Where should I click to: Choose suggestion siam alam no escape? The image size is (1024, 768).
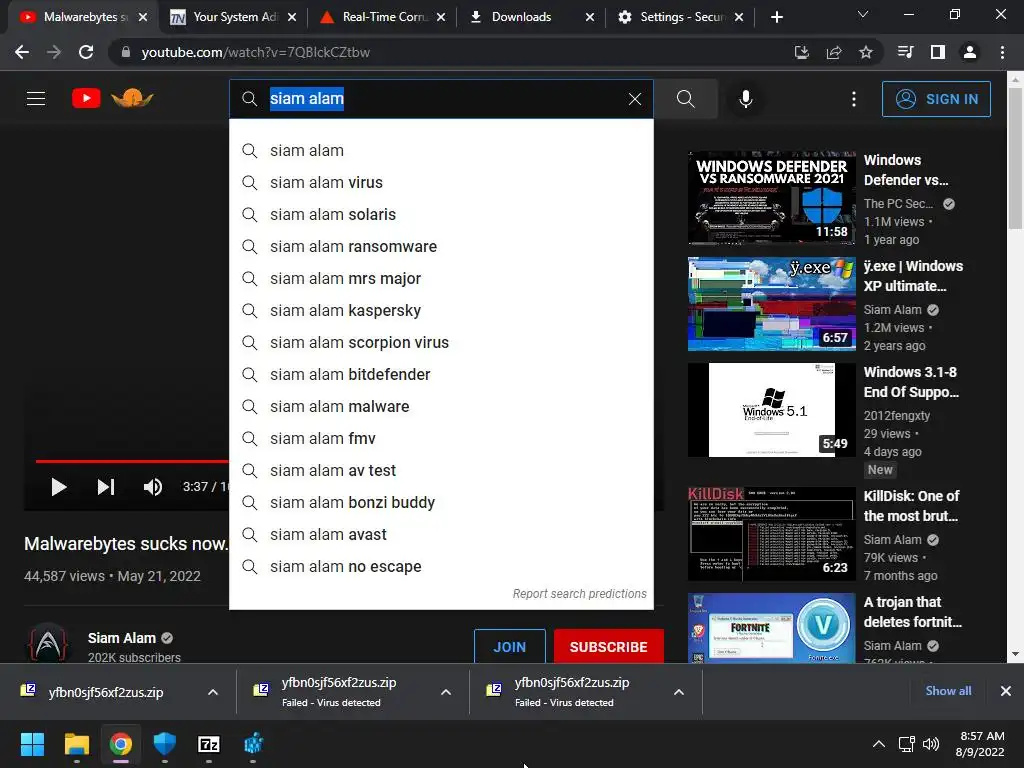pyautogui.click(x=441, y=566)
